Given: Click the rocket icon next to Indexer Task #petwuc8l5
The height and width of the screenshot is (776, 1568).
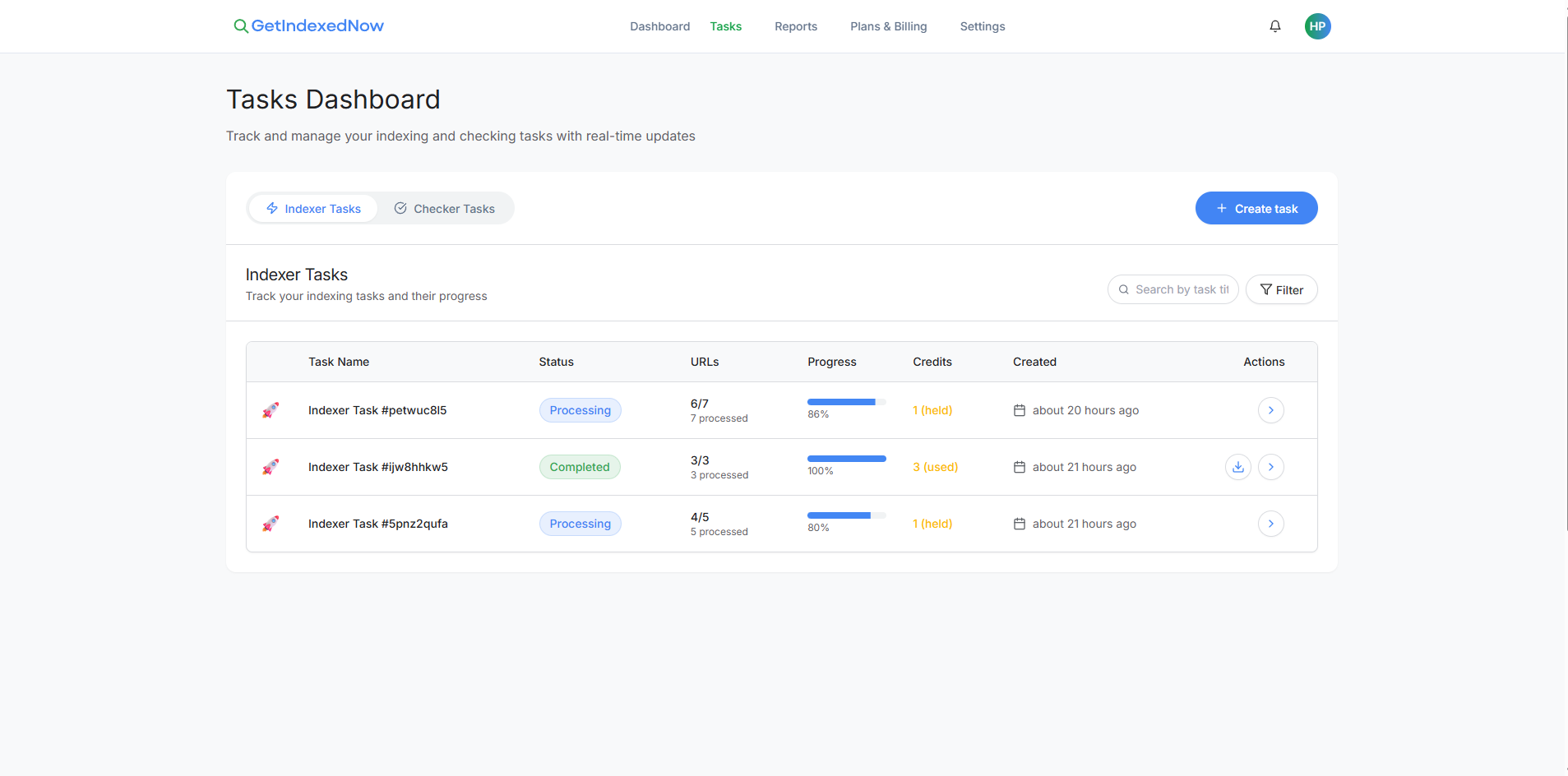Looking at the screenshot, I should tap(271, 409).
